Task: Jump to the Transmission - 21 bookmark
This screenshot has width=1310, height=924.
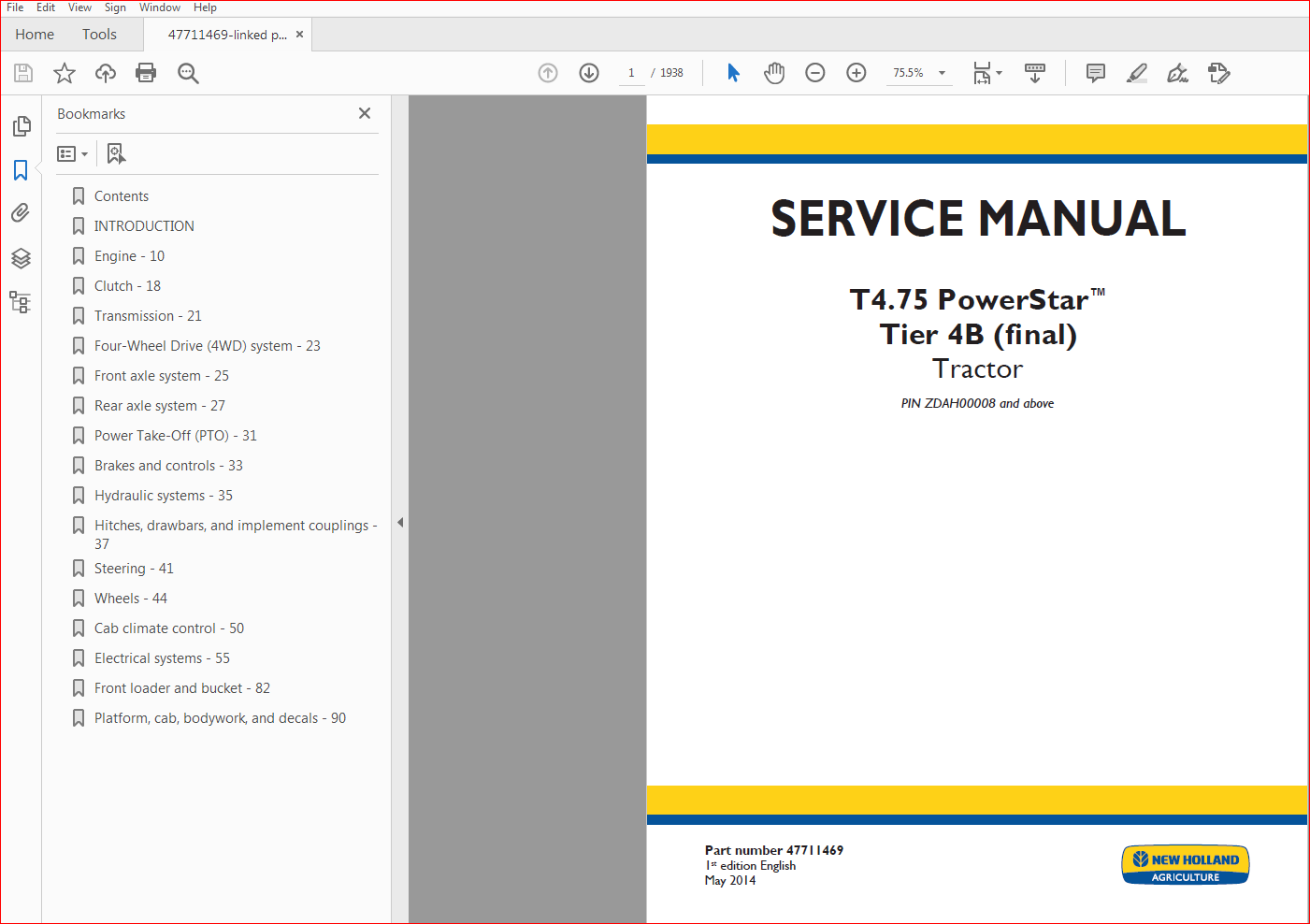Action: [x=148, y=316]
